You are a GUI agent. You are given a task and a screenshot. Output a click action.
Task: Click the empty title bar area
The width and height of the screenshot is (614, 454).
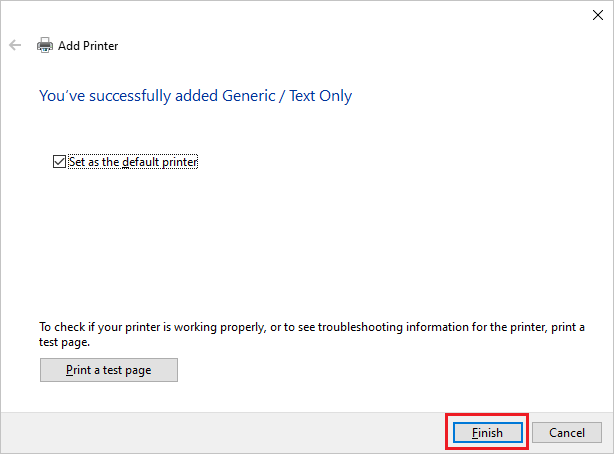tap(300, 14)
